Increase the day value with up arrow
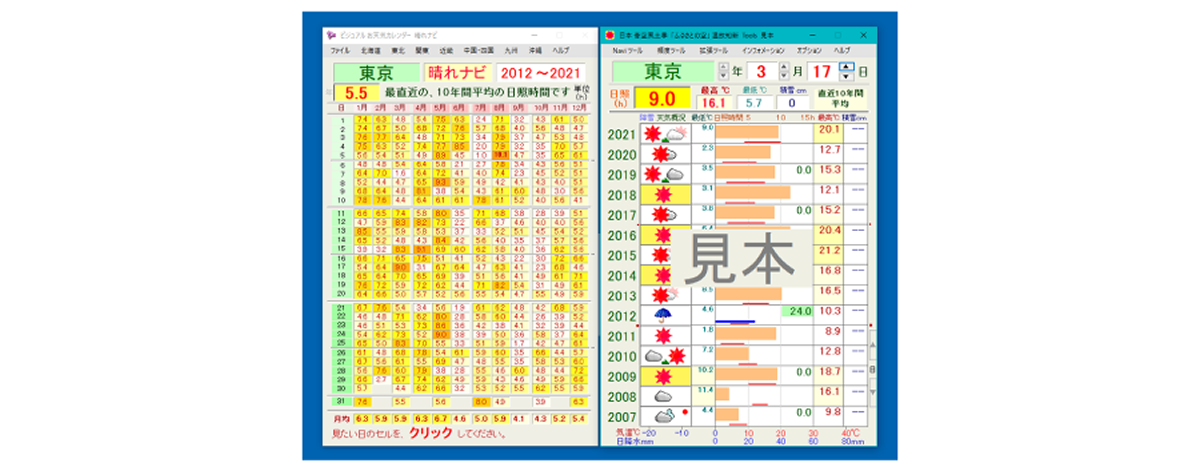The image size is (1200, 471). click(847, 67)
